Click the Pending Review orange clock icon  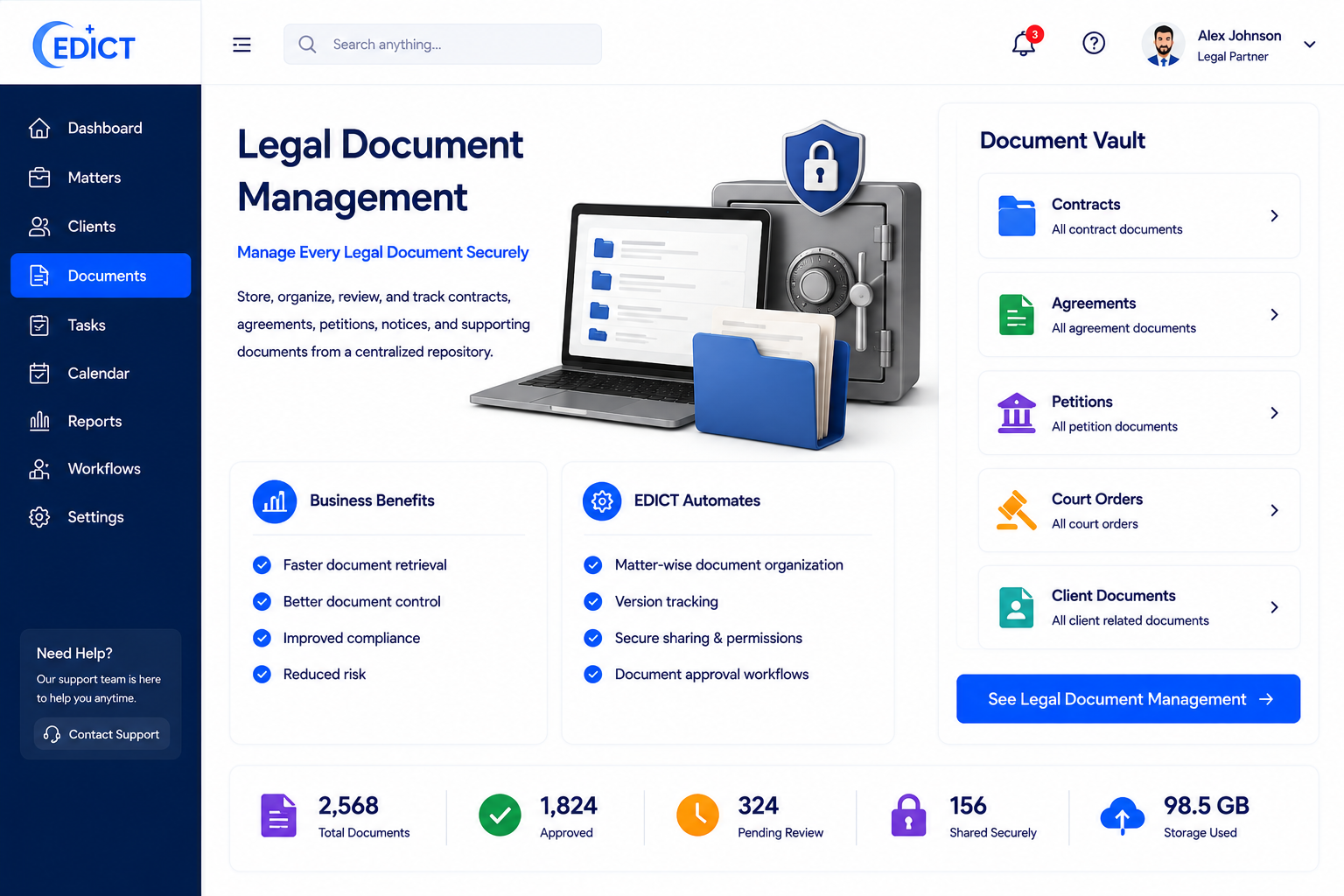click(x=697, y=815)
